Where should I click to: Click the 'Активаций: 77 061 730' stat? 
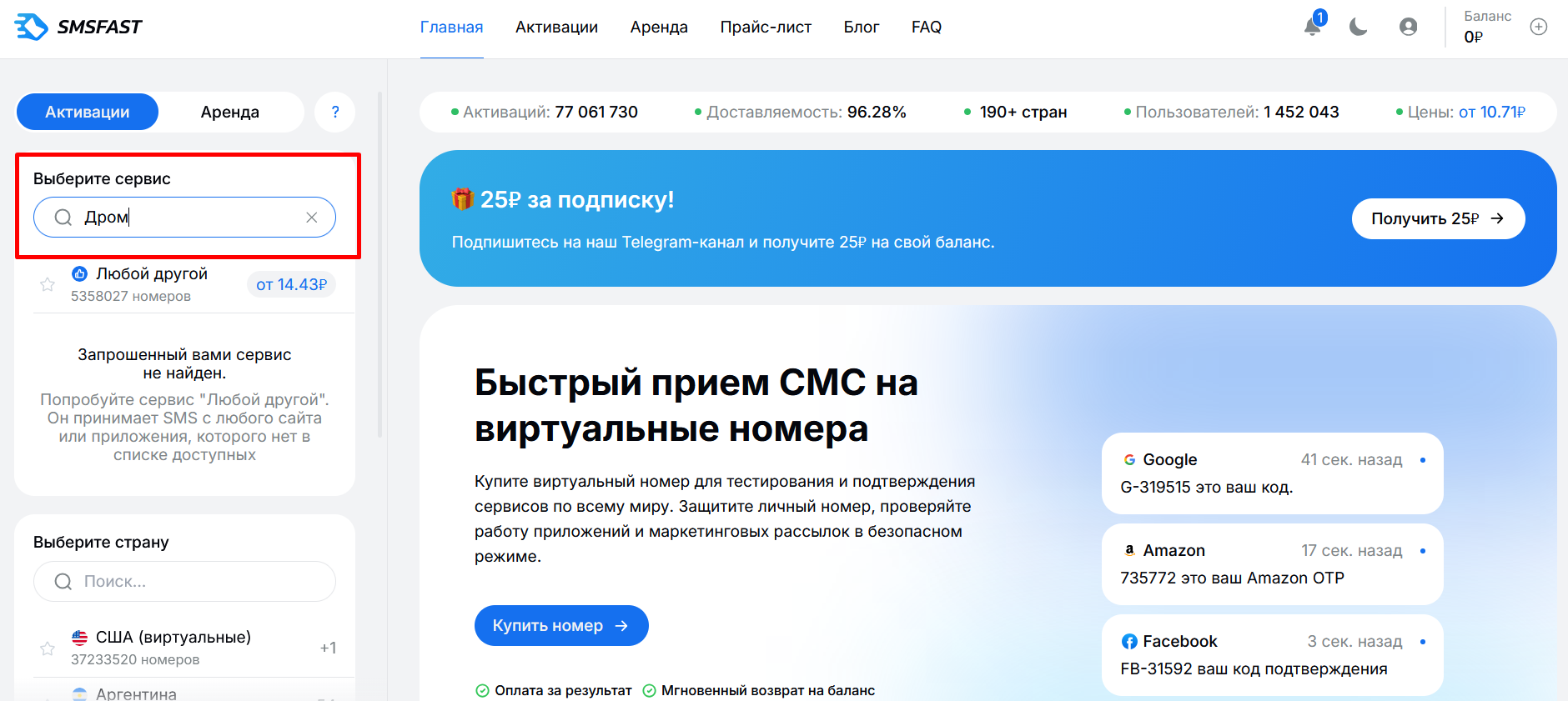(544, 112)
